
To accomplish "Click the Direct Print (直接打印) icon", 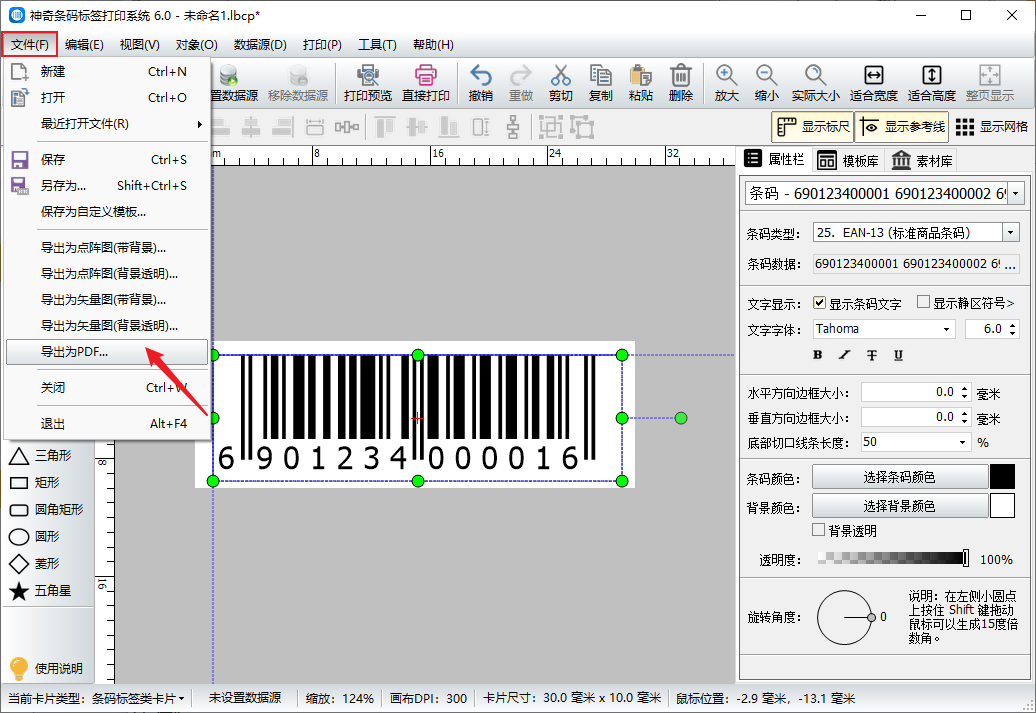I will (426, 83).
